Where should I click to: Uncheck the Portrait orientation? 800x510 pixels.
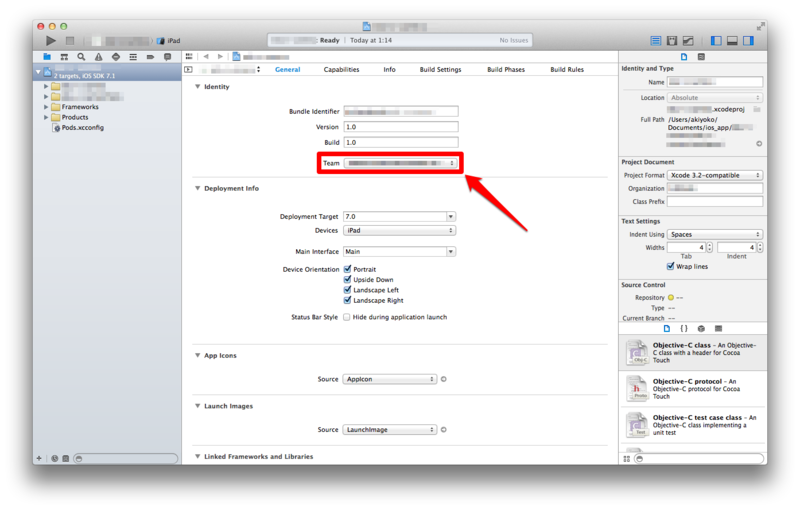[347, 269]
